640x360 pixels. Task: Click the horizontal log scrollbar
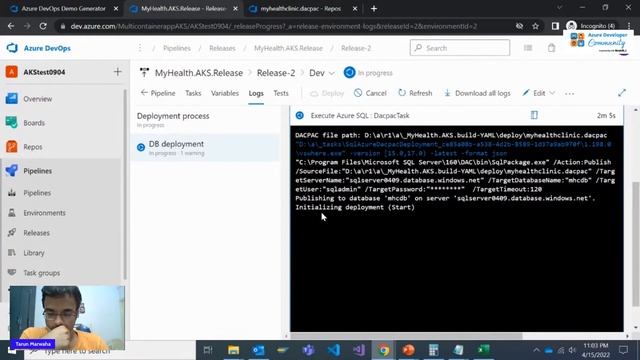pos(406,336)
